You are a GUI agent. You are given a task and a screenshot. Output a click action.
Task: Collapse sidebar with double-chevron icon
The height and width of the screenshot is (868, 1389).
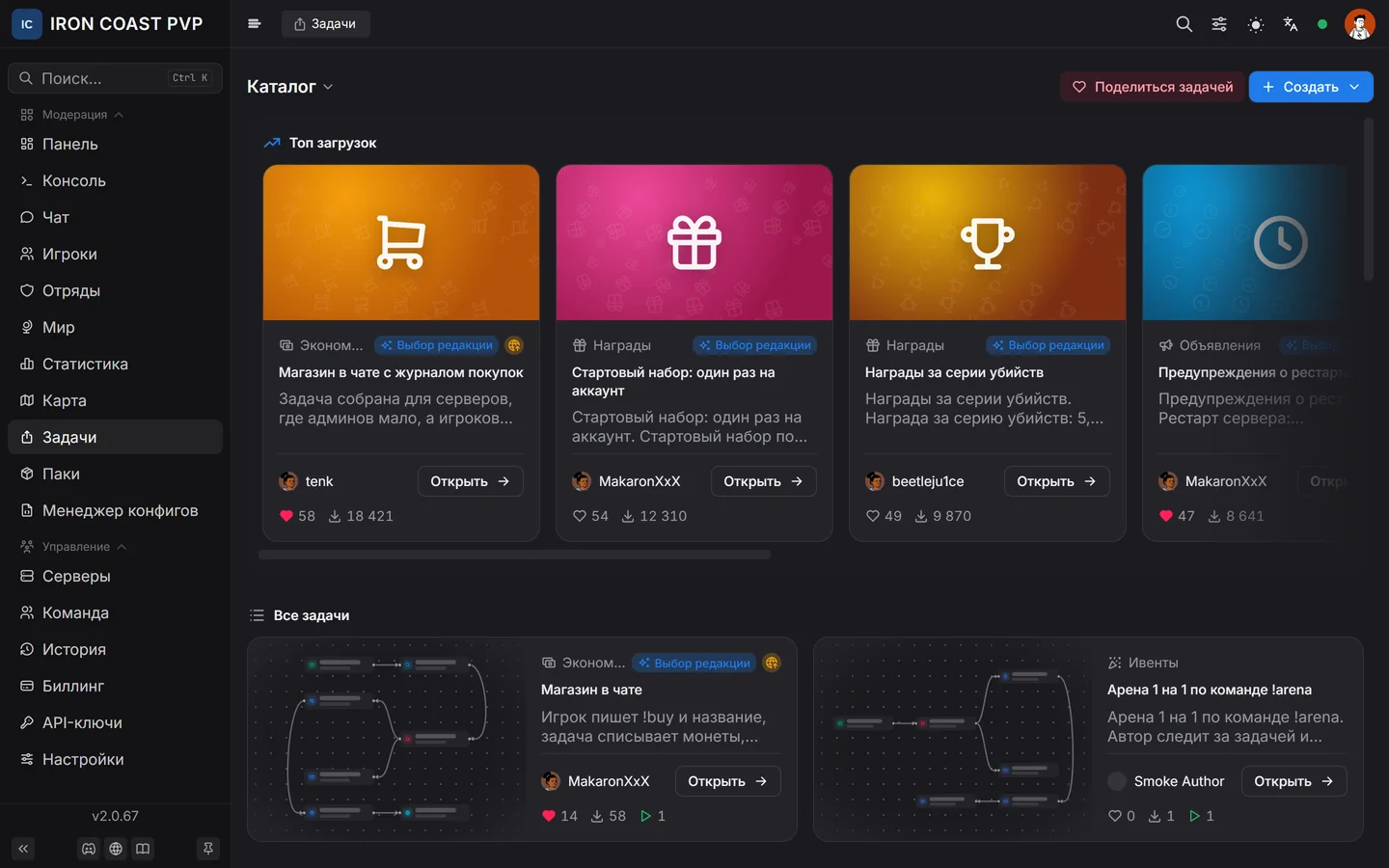[23, 849]
